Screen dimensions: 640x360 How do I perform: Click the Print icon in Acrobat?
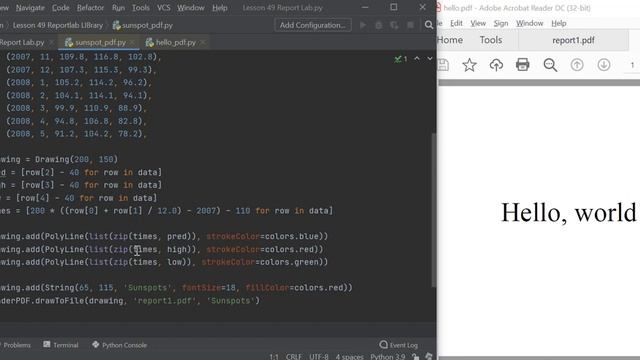tap(523, 64)
